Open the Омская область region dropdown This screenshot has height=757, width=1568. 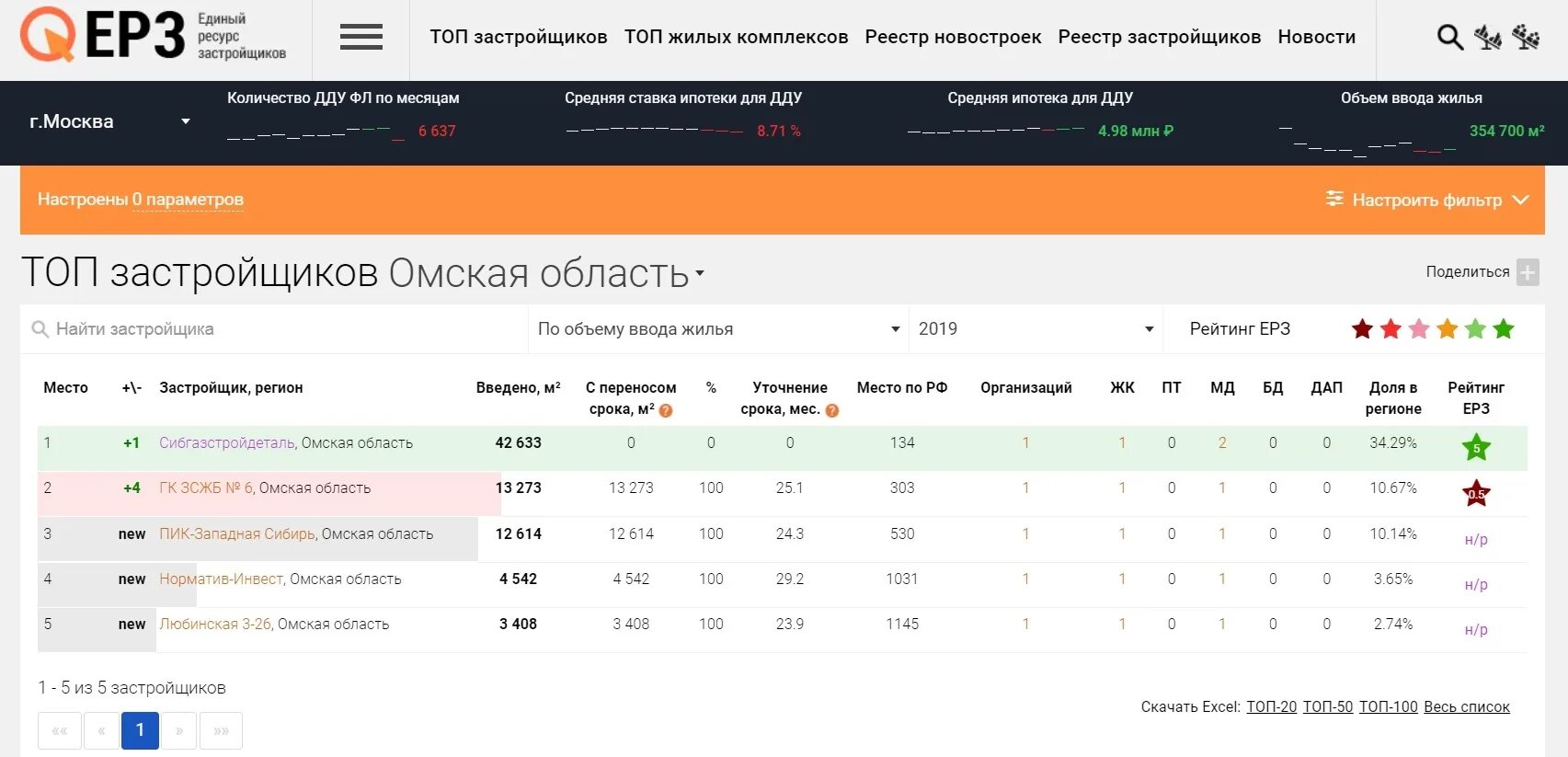546,273
